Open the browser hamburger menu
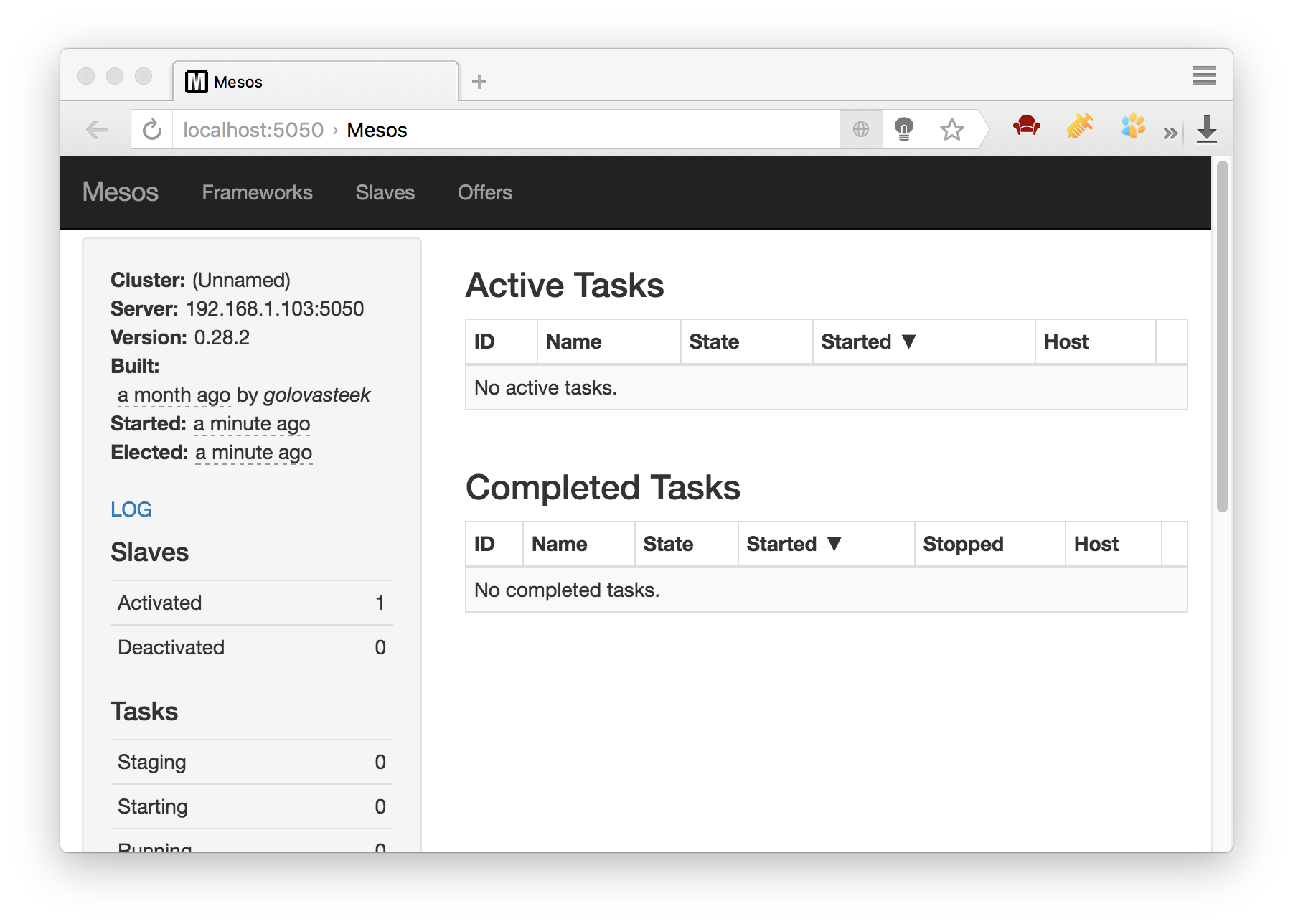The height and width of the screenshot is (924, 1293). 1203,76
